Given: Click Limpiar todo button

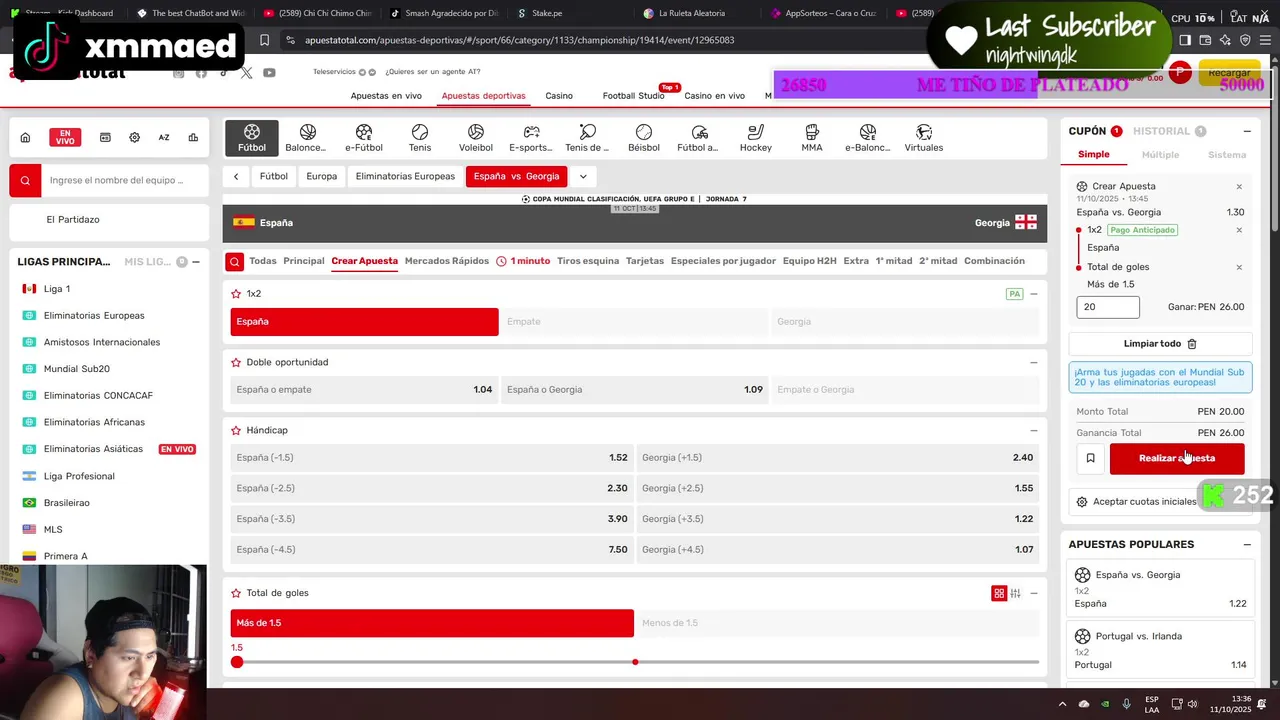Looking at the screenshot, I should (x=1160, y=343).
